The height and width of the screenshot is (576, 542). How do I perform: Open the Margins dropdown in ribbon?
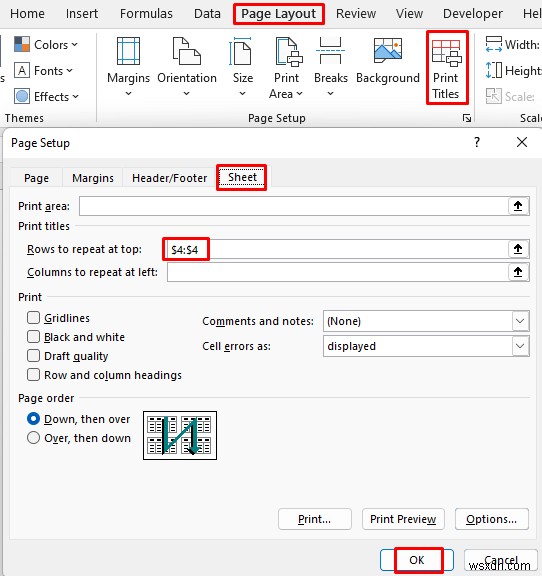point(128,67)
